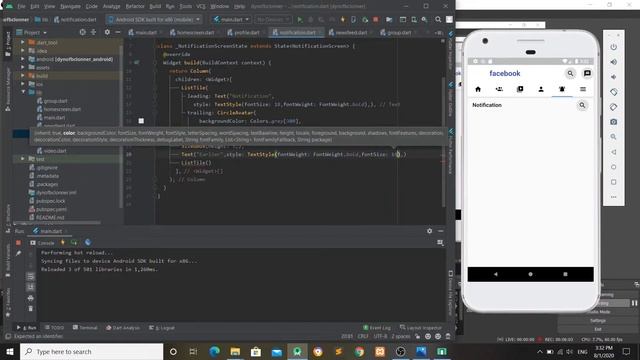Open DevTools blue icon in Run console bar
The height and width of the screenshot is (360, 640).
[x=88, y=242]
